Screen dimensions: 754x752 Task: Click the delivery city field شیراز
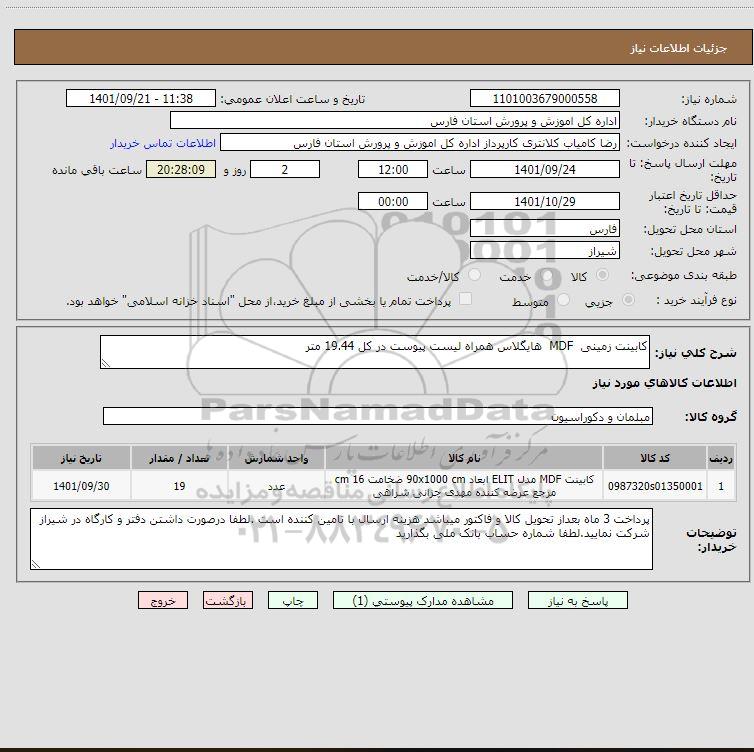545,251
